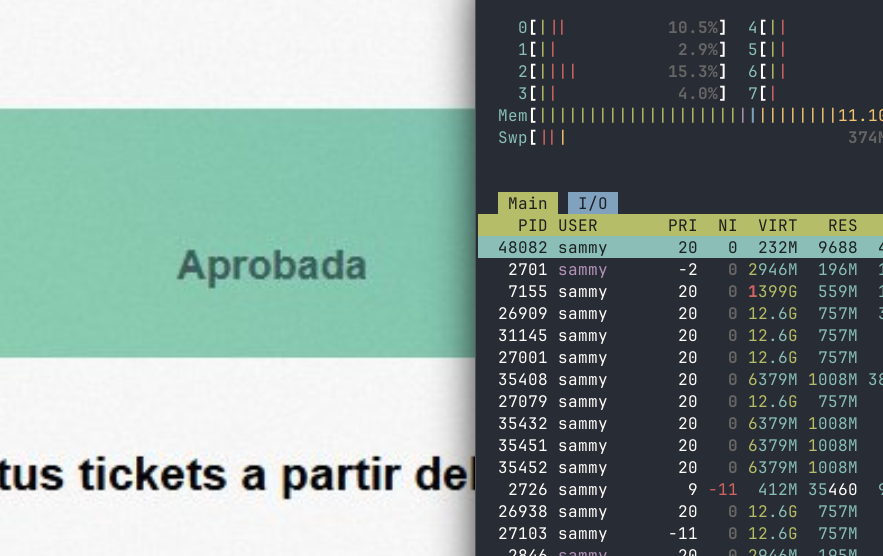883x556 pixels.
Task: Select process row with PID 2701
Action: tap(680, 269)
